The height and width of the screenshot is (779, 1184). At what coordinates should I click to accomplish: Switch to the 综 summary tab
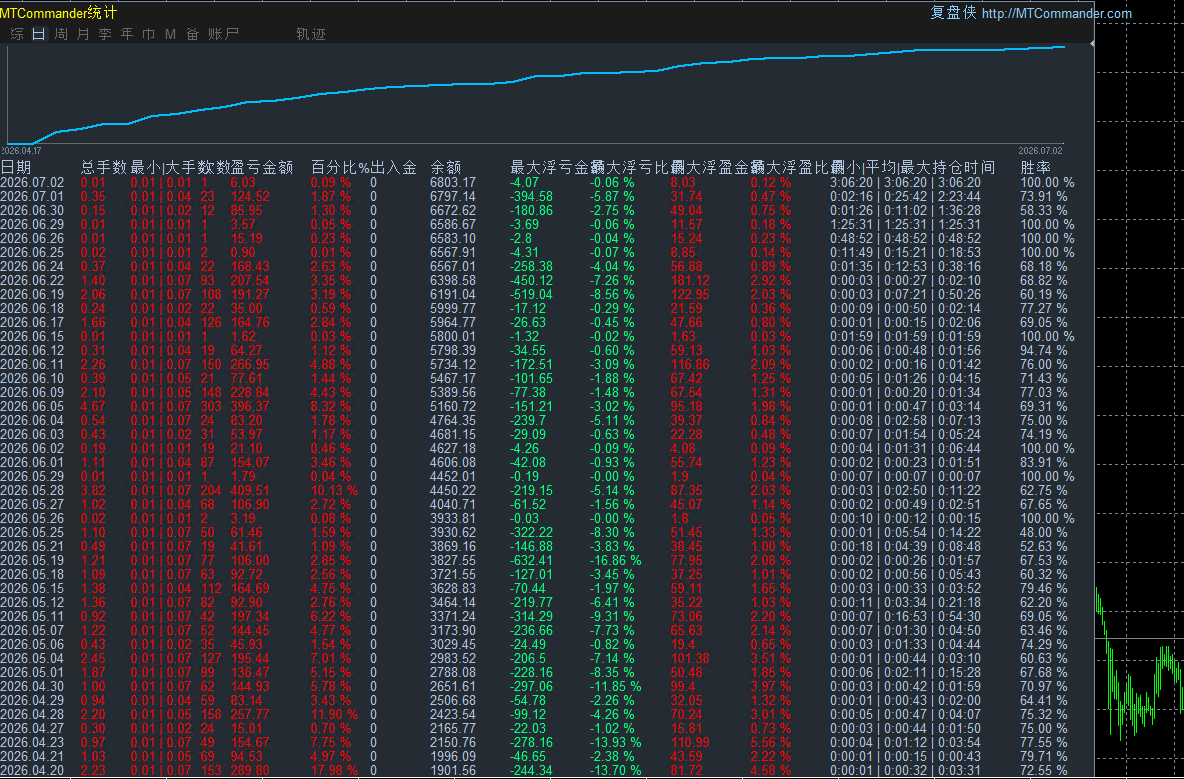pyautogui.click(x=17, y=34)
